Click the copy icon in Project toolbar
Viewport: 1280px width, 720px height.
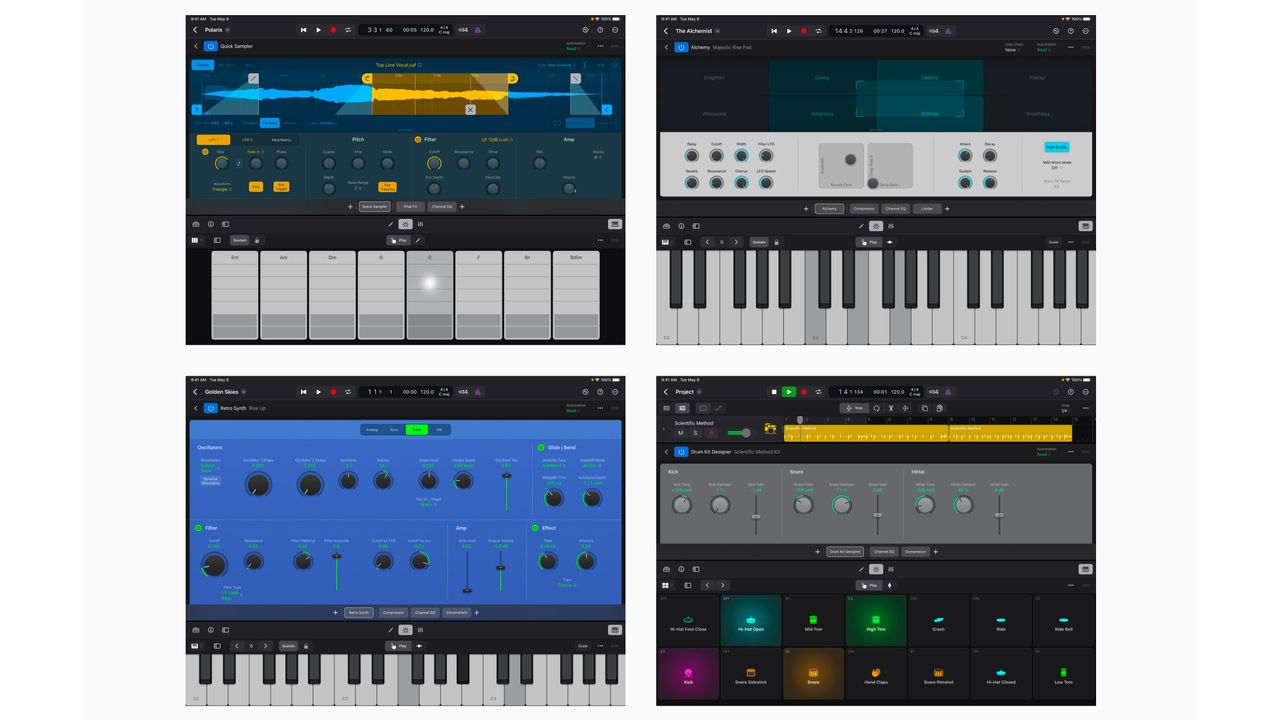coord(925,408)
